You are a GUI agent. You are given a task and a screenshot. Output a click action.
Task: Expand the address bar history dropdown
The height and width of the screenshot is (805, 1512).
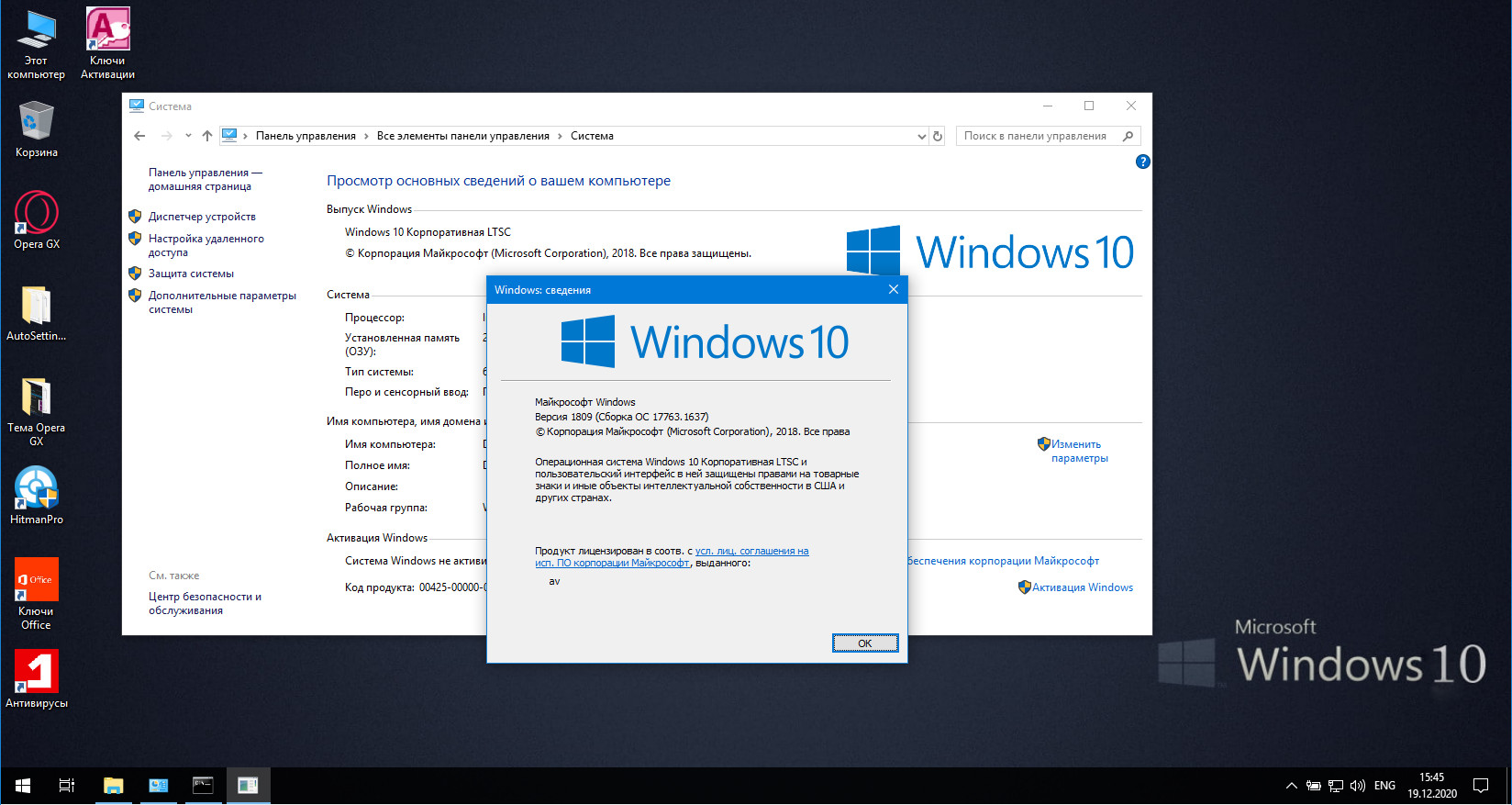pyautogui.click(x=921, y=136)
